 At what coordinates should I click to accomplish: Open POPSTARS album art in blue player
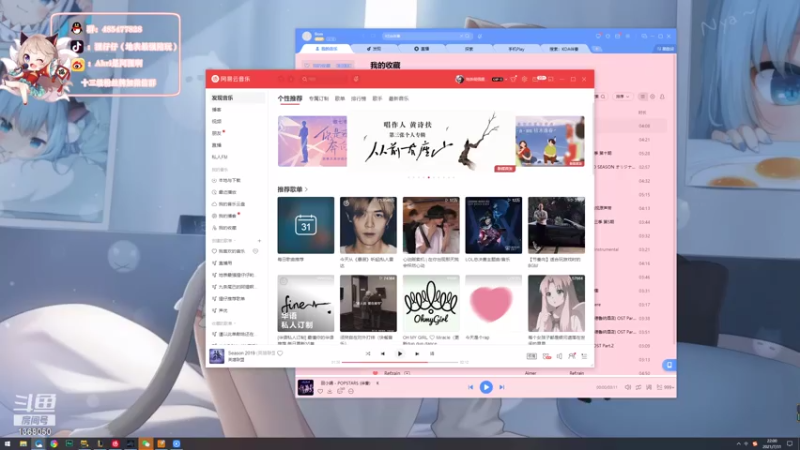[306, 387]
